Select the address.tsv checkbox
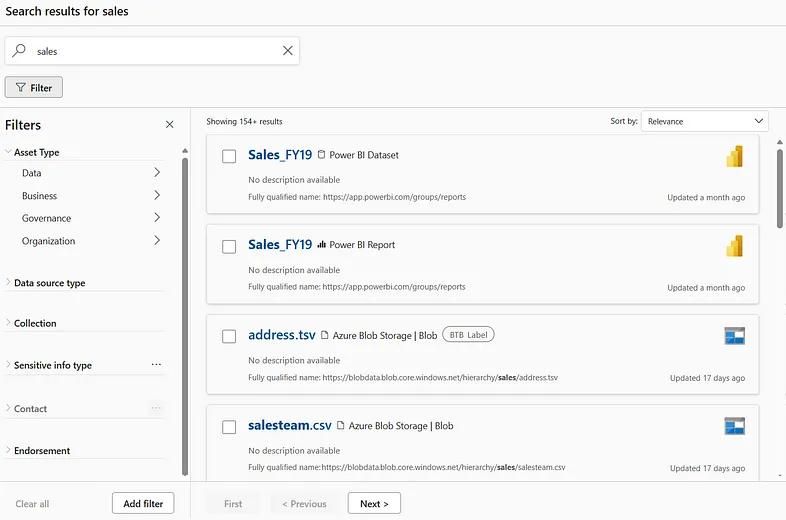786x520 pixels. point(229,336)
